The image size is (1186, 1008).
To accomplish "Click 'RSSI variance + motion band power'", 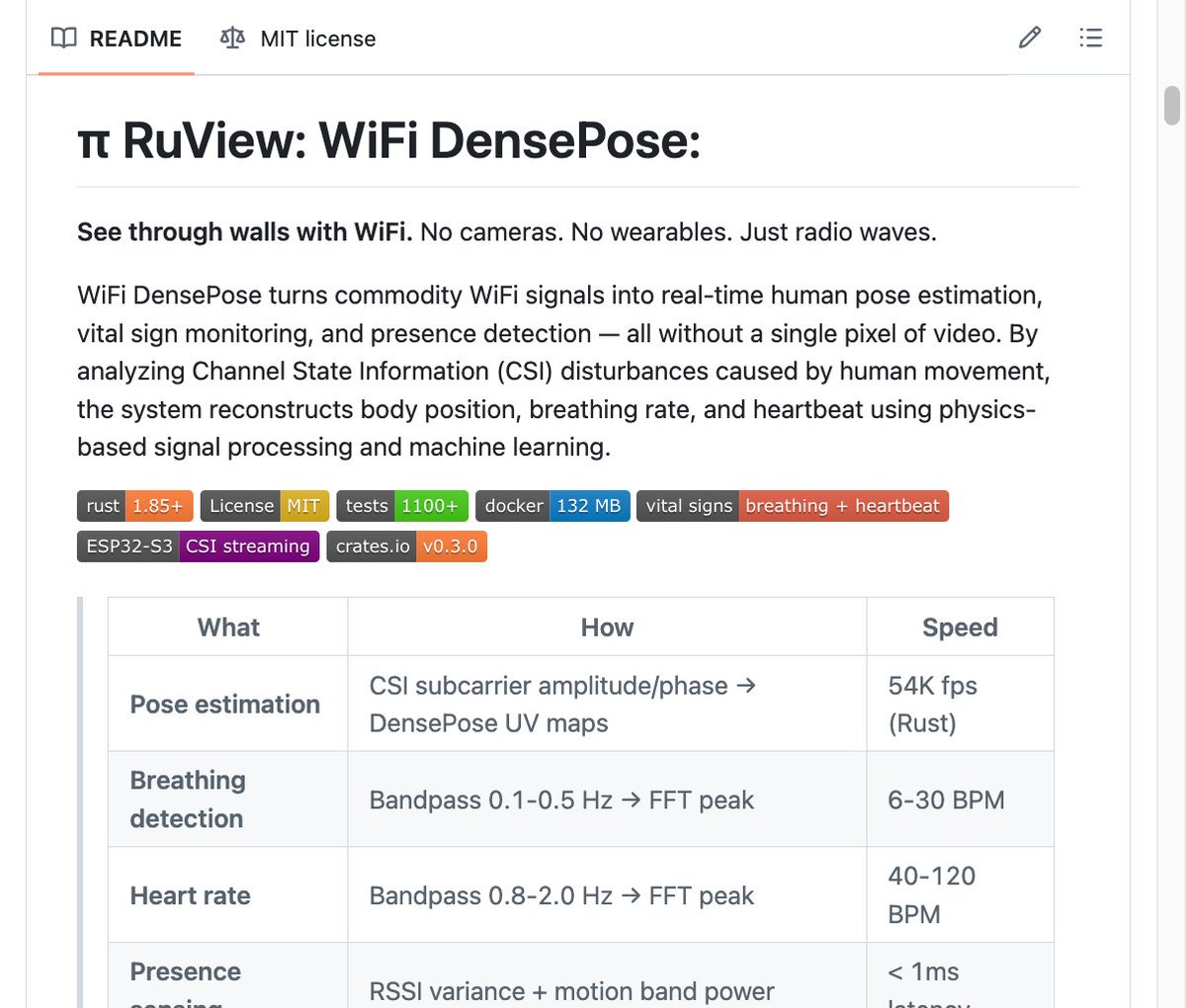I will tap(572, 991).
